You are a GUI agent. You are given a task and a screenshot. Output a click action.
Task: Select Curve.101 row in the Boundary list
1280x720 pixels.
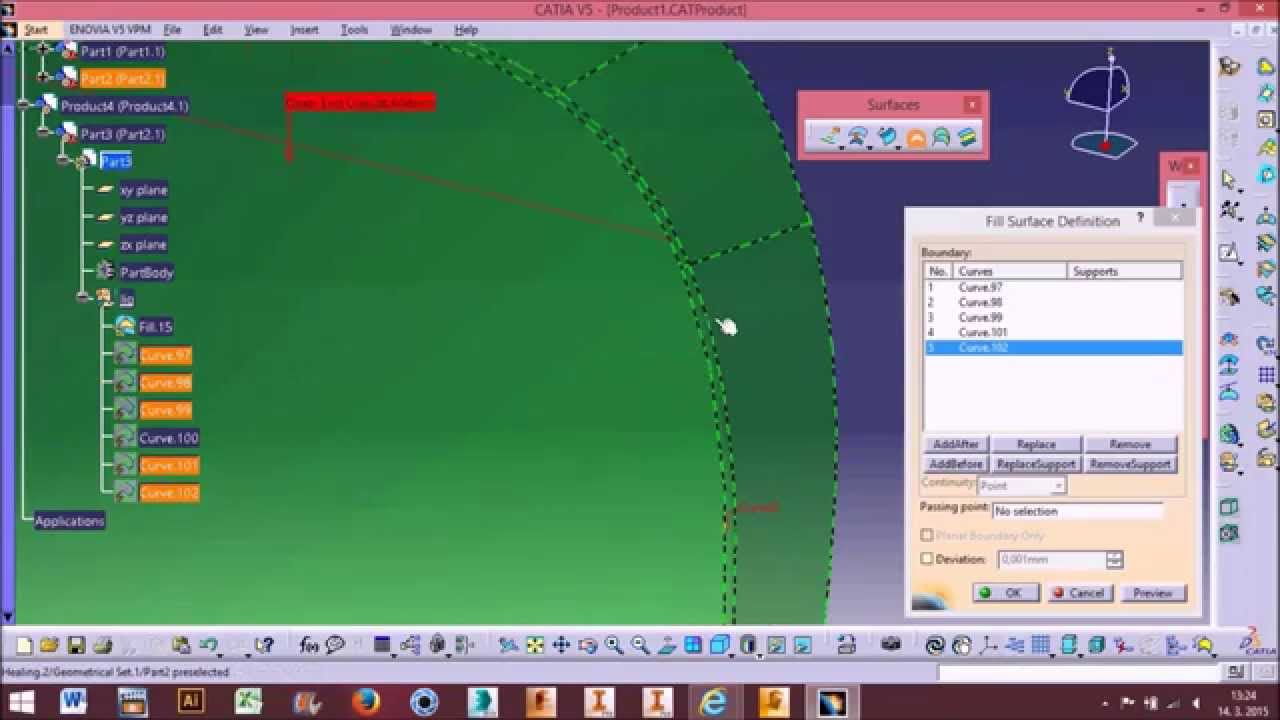point(1053,332)
